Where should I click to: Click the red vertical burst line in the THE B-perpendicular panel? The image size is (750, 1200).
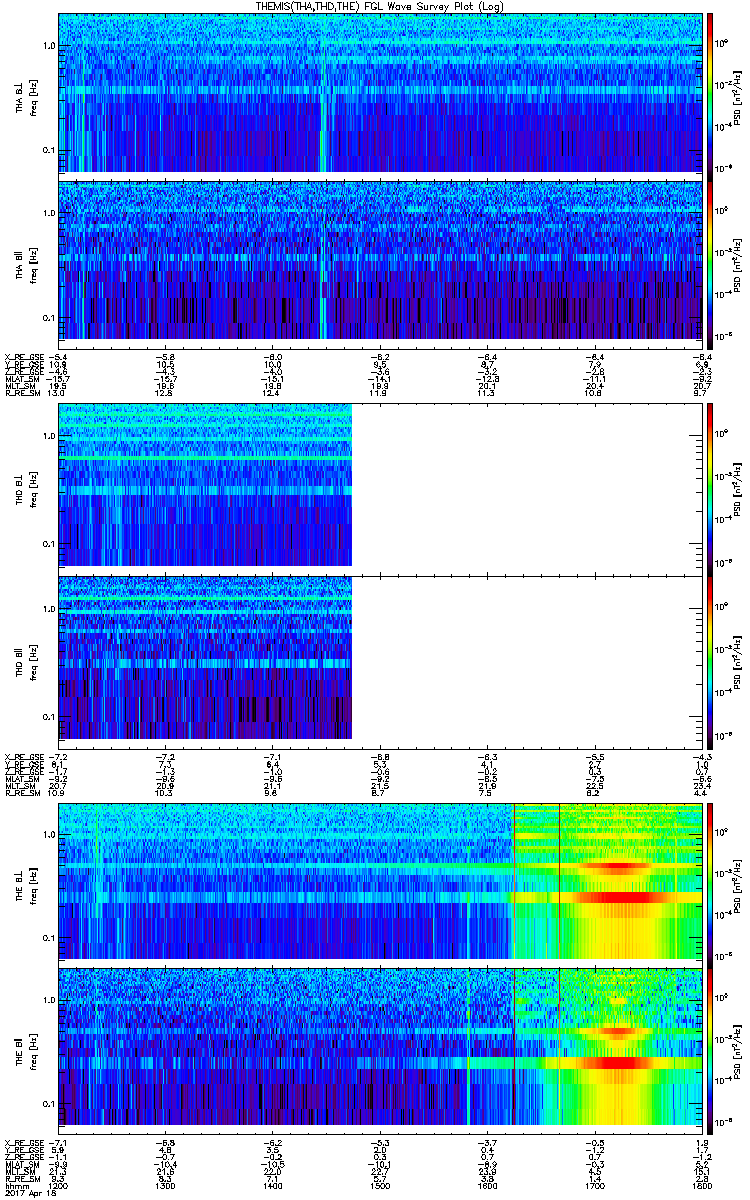click(514, 881)
